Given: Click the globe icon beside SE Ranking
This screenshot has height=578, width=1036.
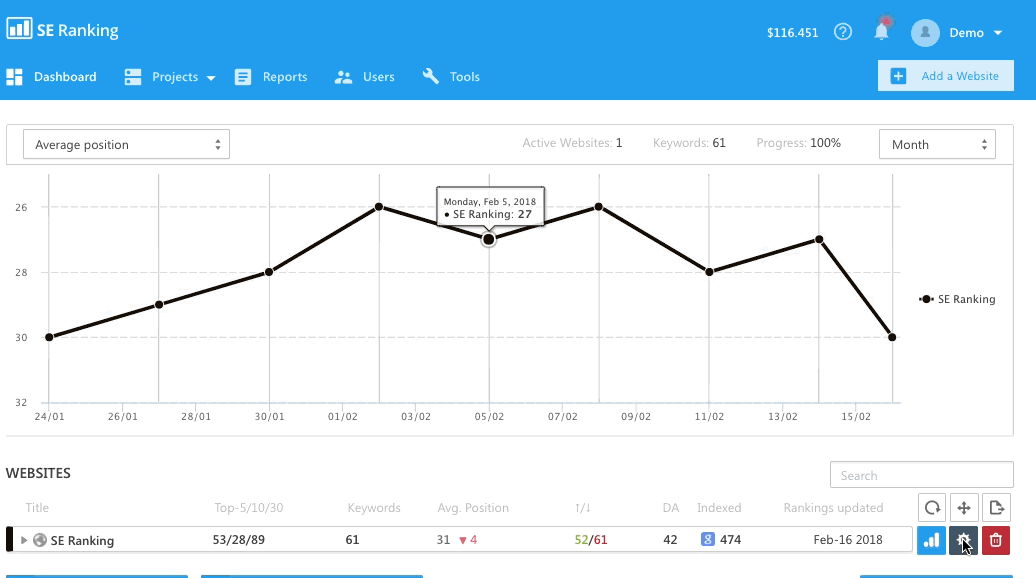Looking at the screenshot, I should [40, 540].
